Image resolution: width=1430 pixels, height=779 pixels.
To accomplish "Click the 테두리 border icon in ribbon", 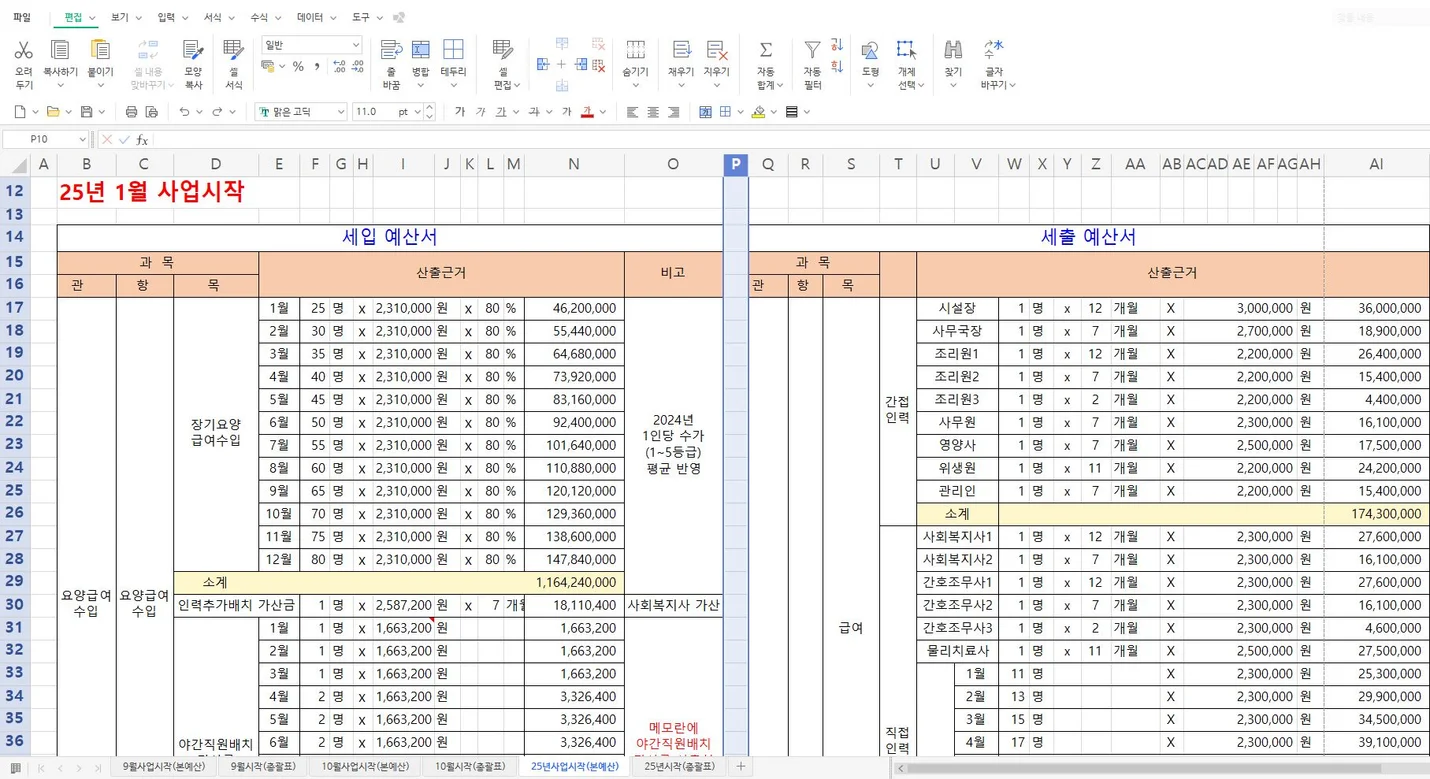I will pyautogui.click(x=453, y=50).
